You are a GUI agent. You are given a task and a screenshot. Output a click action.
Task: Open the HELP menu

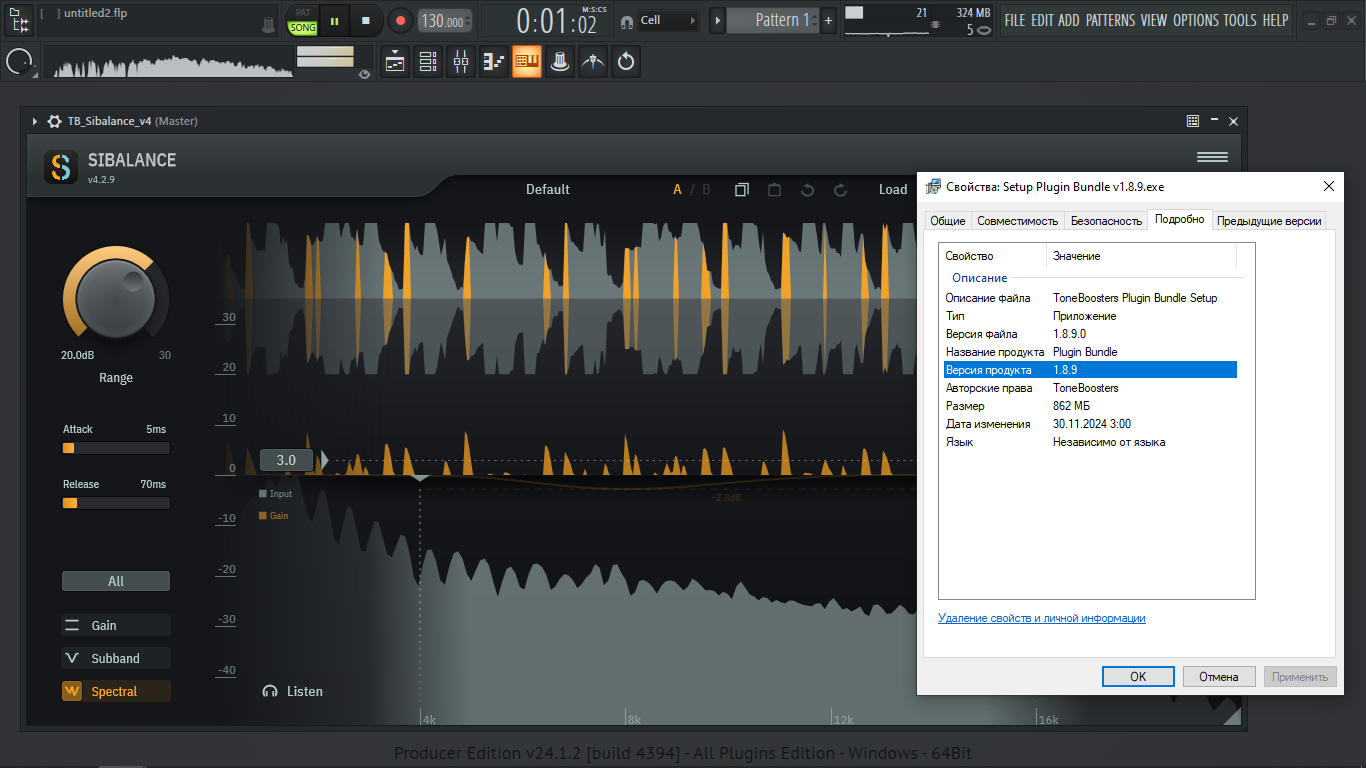tap(1275, 20)
